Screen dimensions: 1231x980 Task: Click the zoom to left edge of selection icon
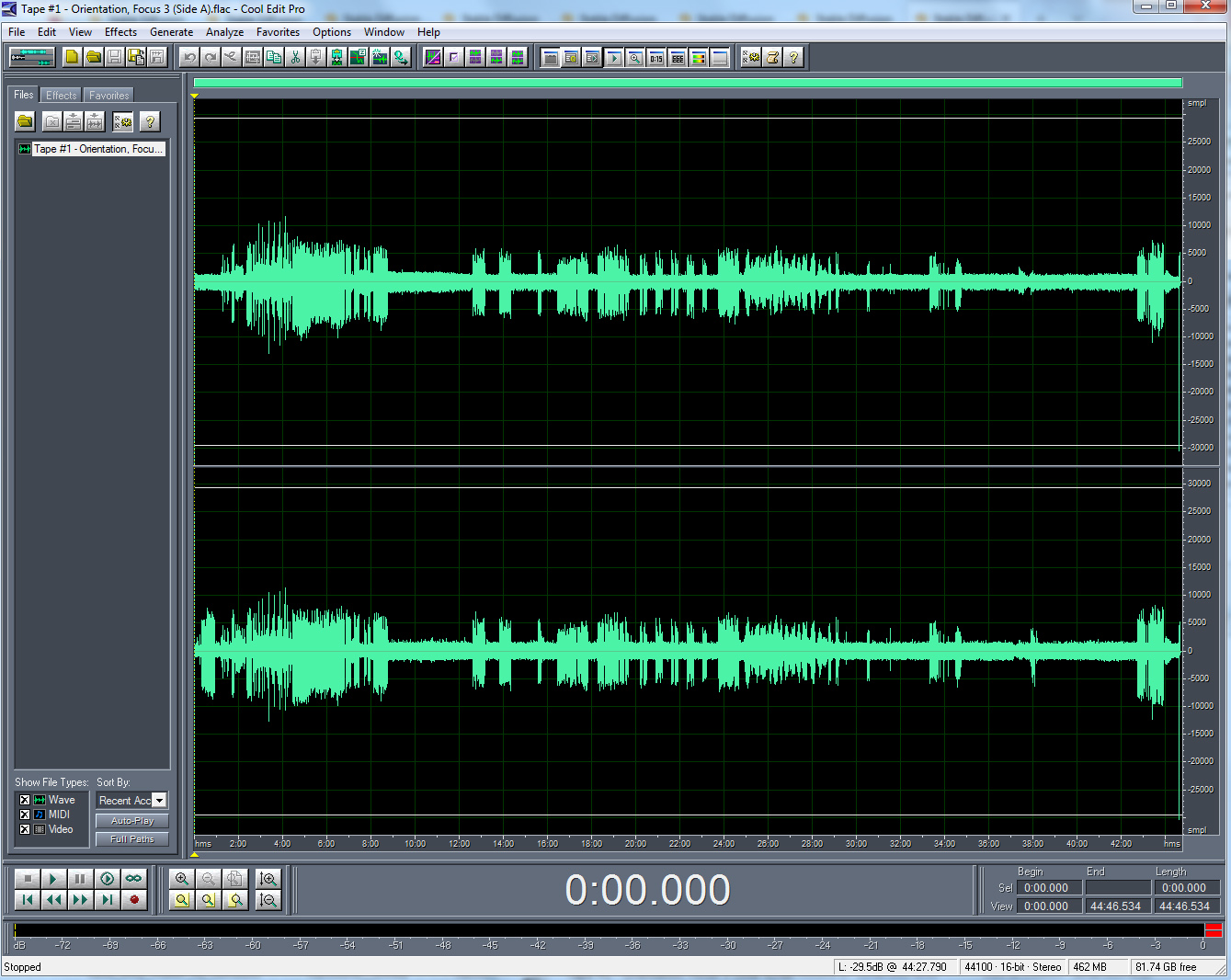pos(209,900)
